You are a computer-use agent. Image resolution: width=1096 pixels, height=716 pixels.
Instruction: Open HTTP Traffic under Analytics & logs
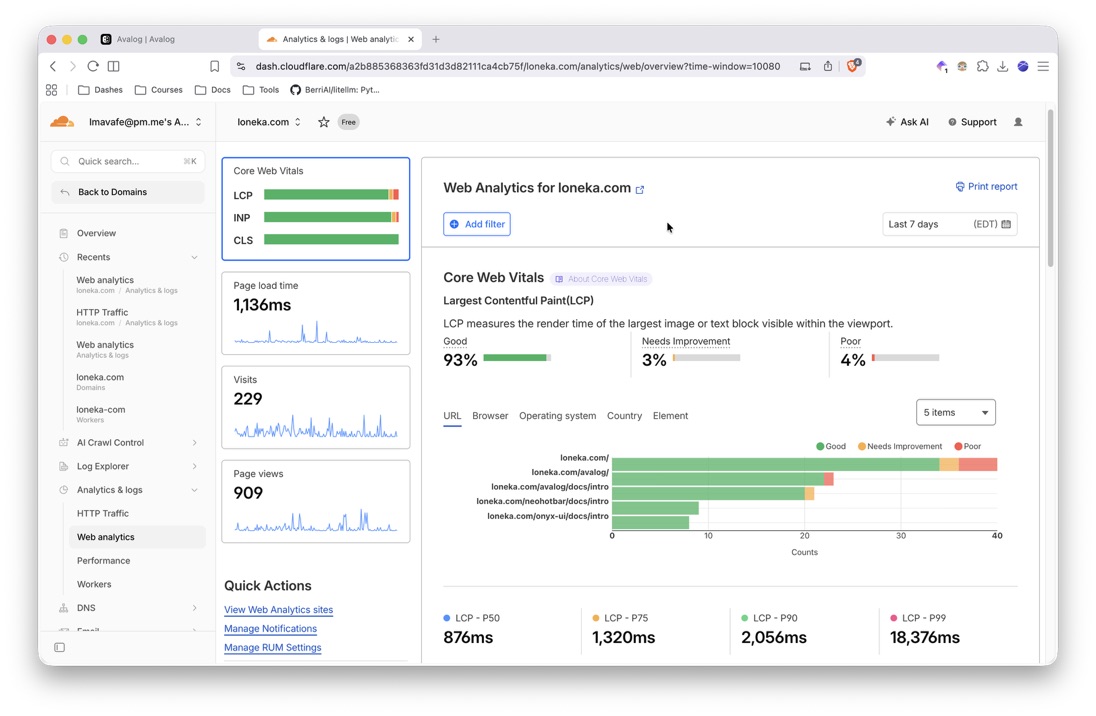(x=103, y=513)
